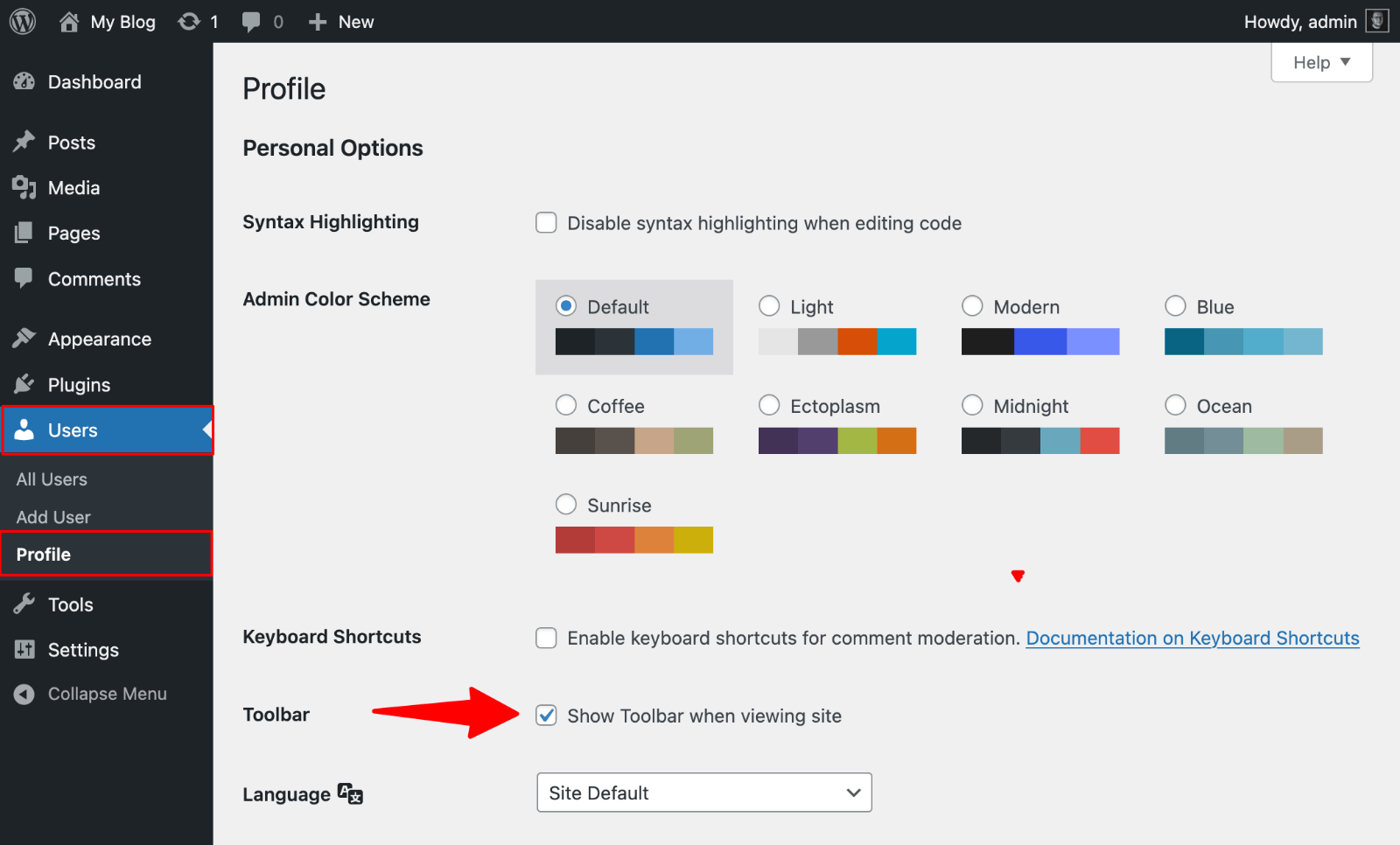This screenshot has height=845, width=1400.
Task: Click the Posts pushpin icon
Action: (x=24, y=142)
